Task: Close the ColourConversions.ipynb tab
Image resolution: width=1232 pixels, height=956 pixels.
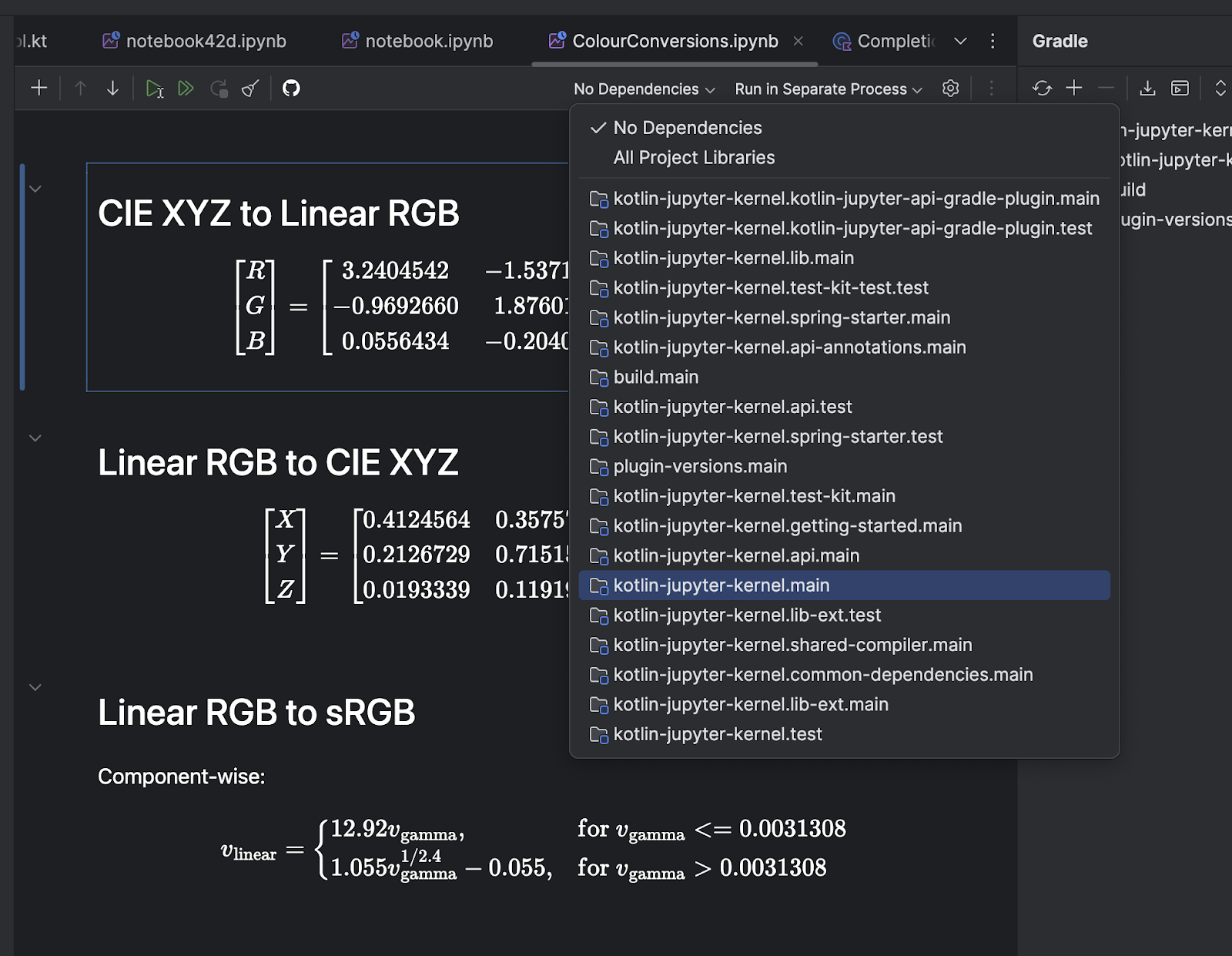Action: 798,41
